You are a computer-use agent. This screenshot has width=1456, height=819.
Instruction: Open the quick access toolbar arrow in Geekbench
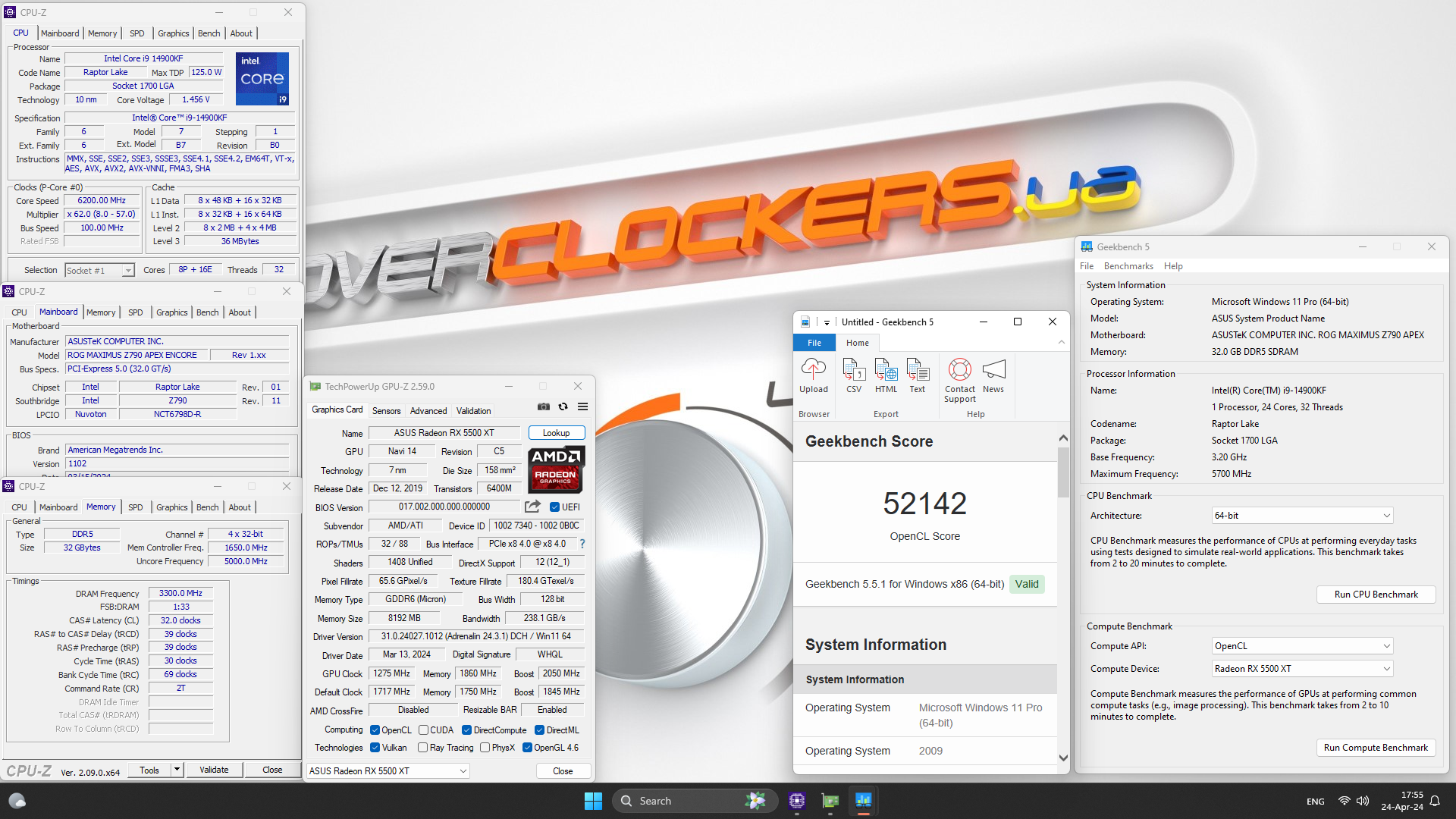click(827, 322)
